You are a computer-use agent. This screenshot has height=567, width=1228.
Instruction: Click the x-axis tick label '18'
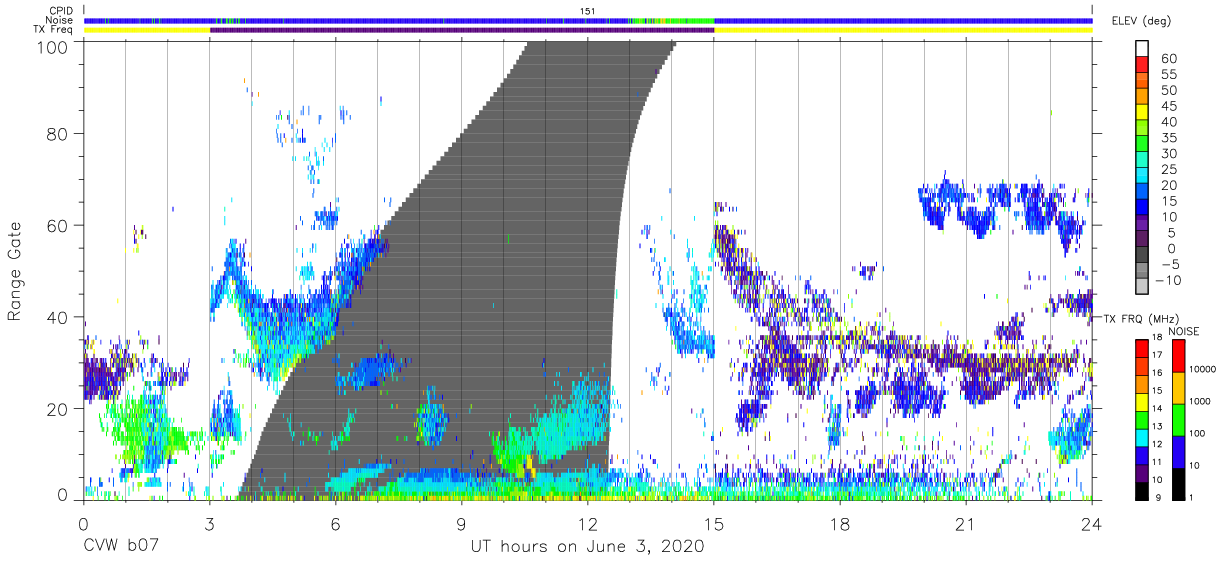tap(839, 524)
